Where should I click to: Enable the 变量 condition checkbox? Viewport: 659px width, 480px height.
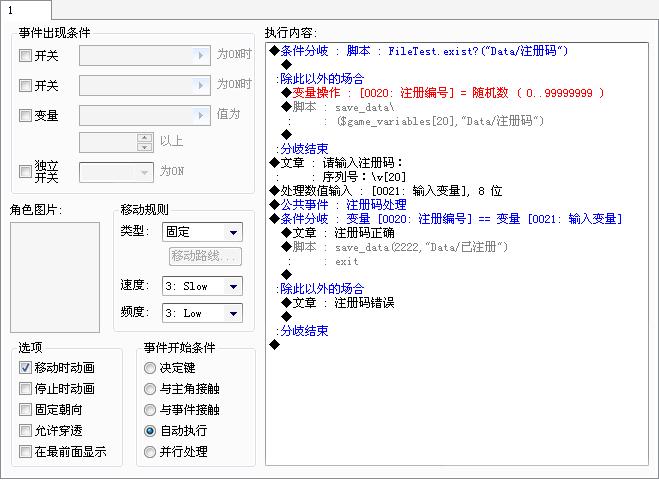[x=25, y=116]
